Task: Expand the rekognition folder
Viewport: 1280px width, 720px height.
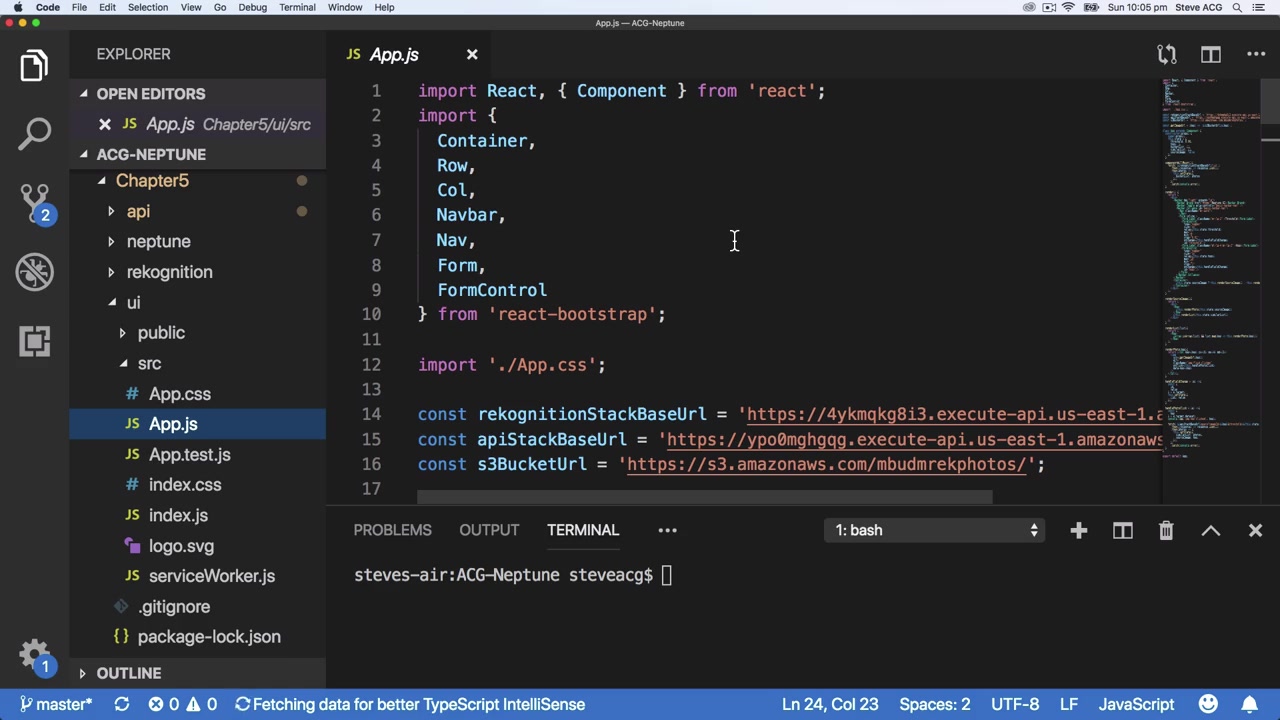Action: pos(169,272)
